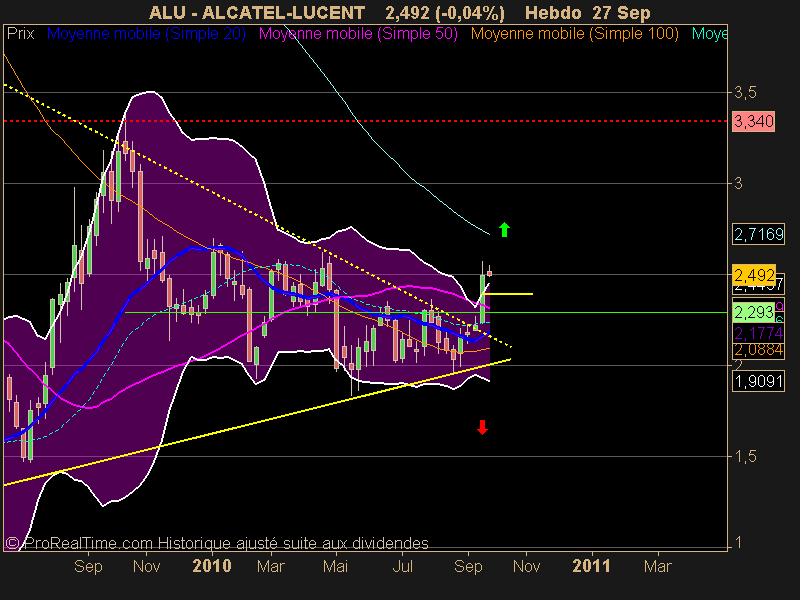Click the red down arrow marker
This screenshot has height=600, width=800.
point(482,427)
